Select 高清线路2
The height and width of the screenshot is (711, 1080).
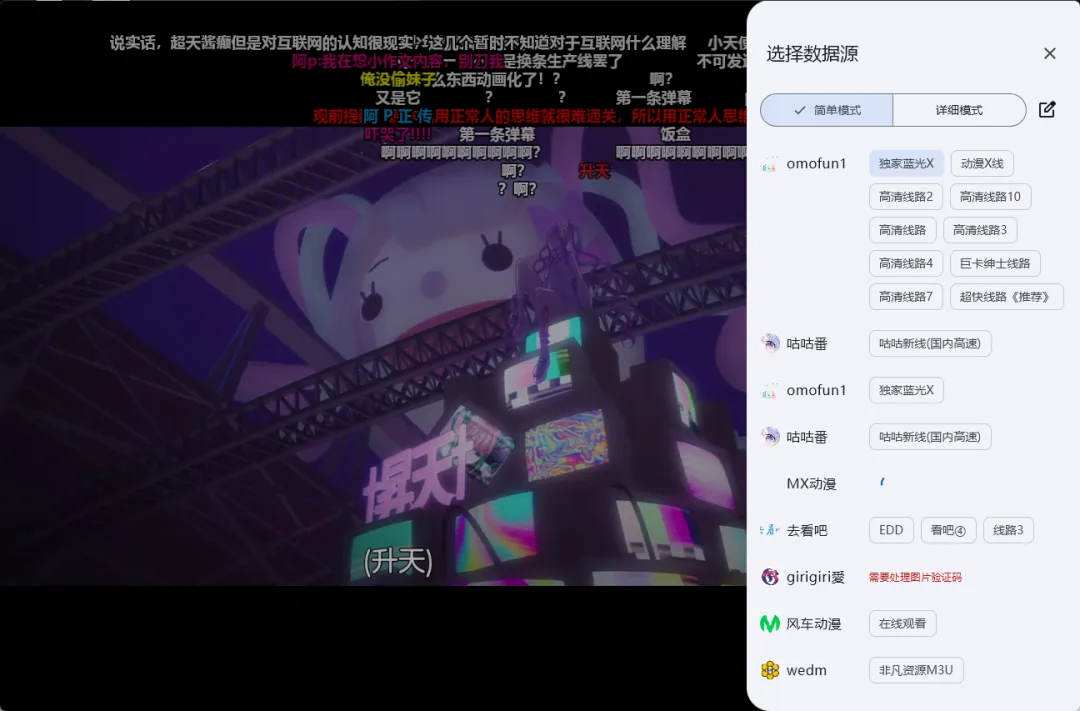(906, 197)
